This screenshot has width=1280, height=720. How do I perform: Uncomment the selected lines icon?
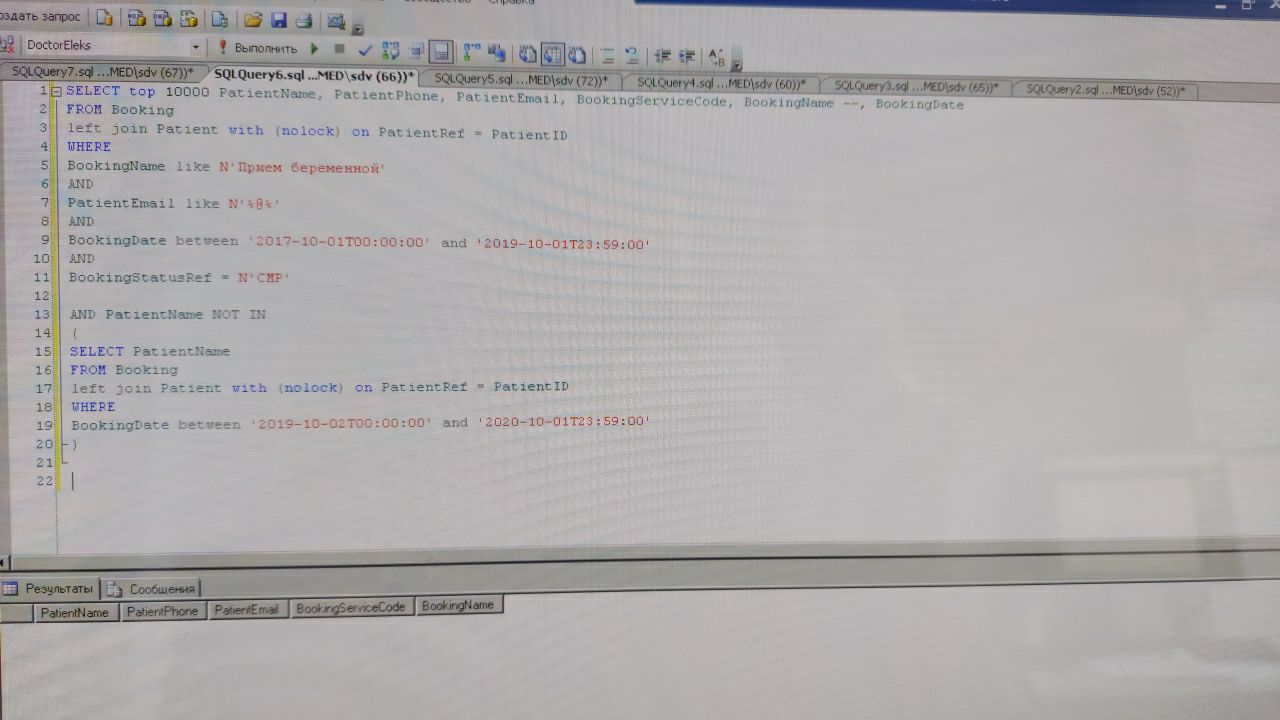631,55
